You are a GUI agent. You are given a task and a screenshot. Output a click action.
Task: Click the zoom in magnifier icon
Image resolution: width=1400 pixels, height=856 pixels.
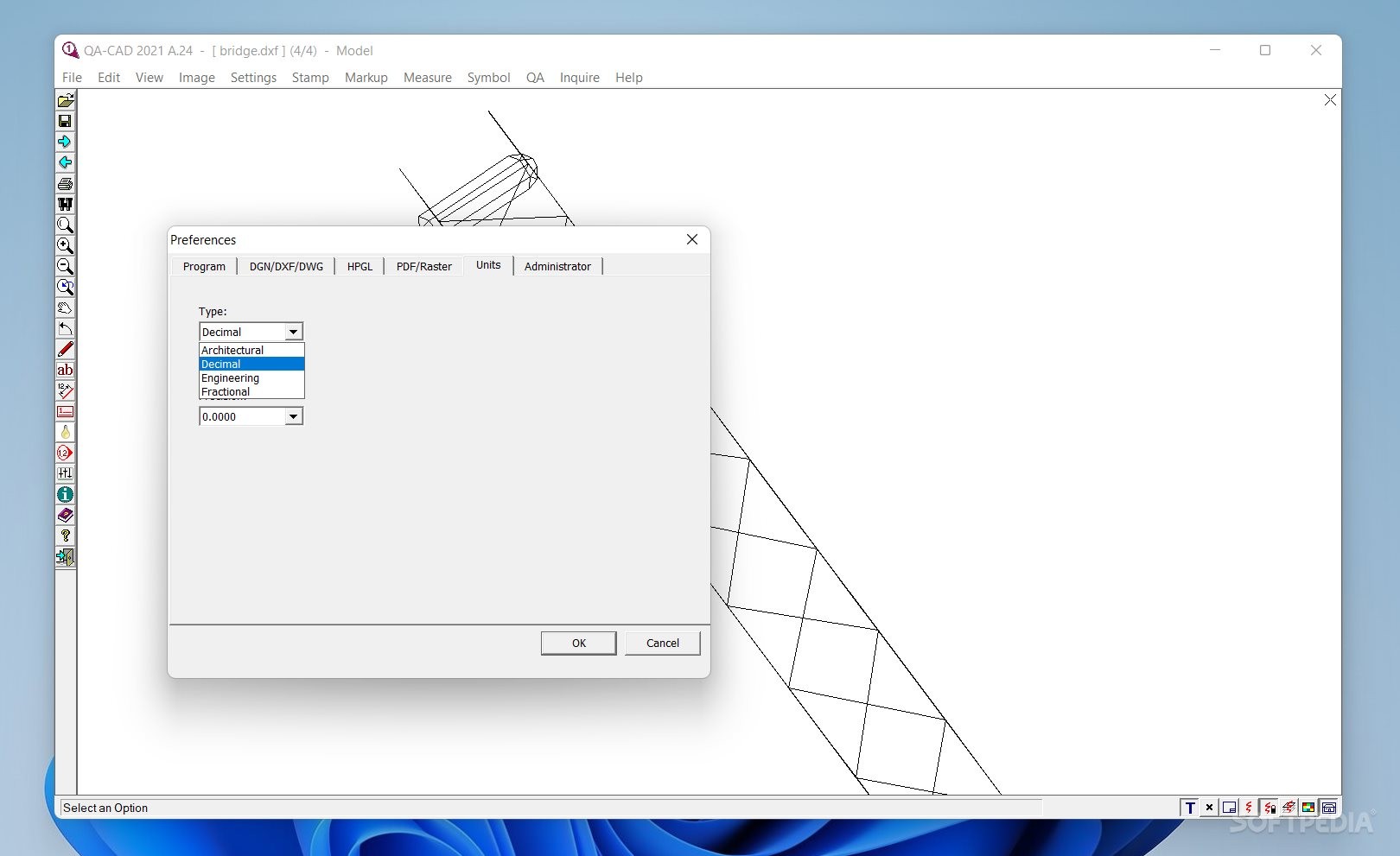65,245
